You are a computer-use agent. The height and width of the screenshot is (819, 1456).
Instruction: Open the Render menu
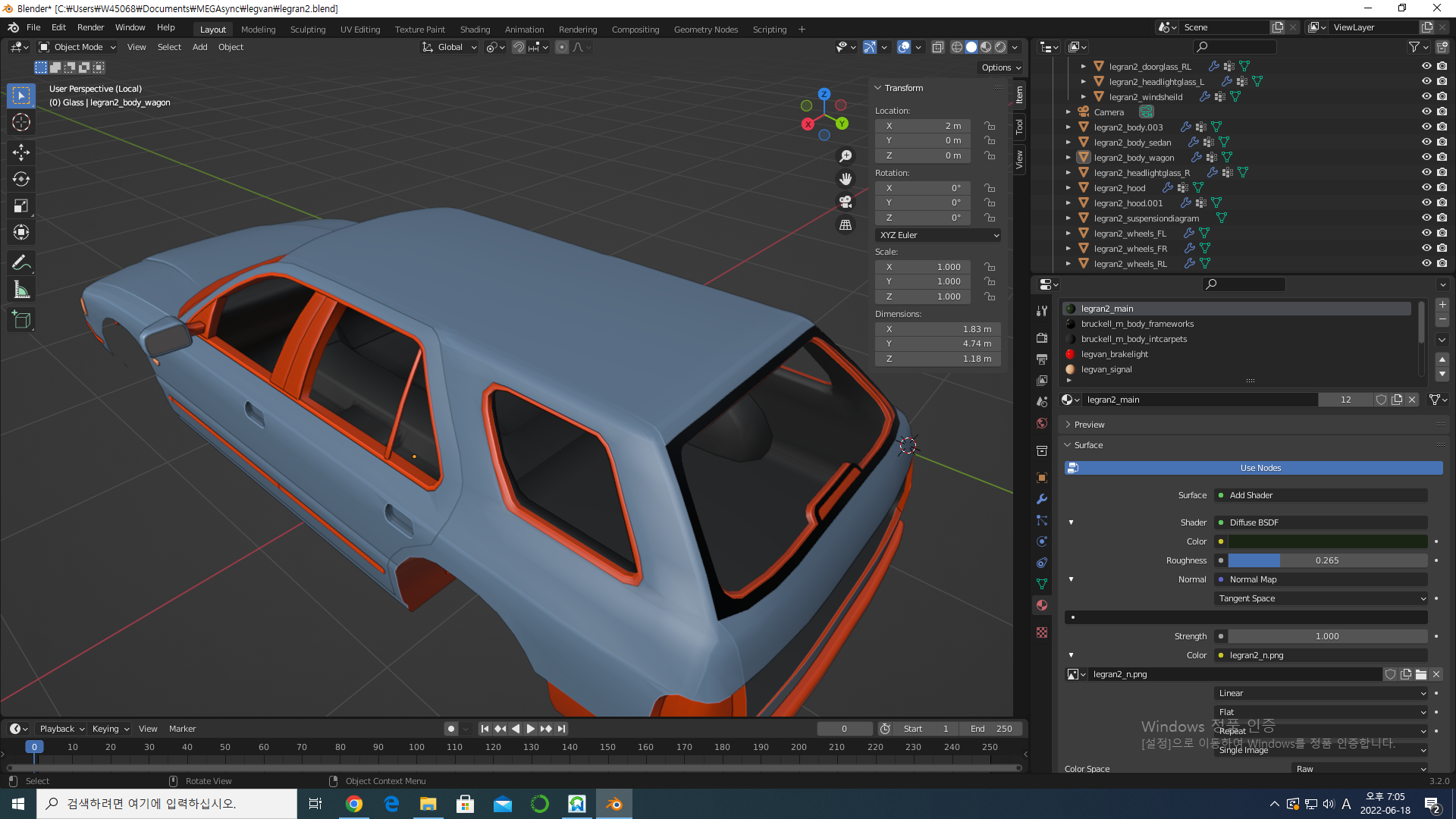pos(90,27)
